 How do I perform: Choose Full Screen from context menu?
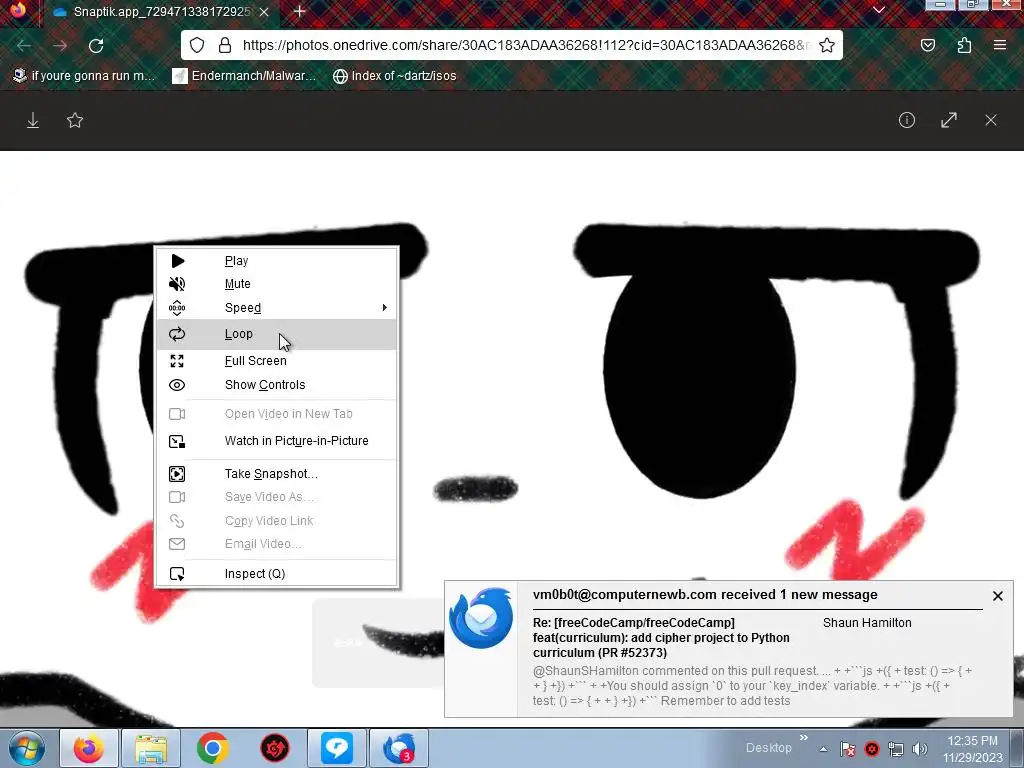pos(276,361)
